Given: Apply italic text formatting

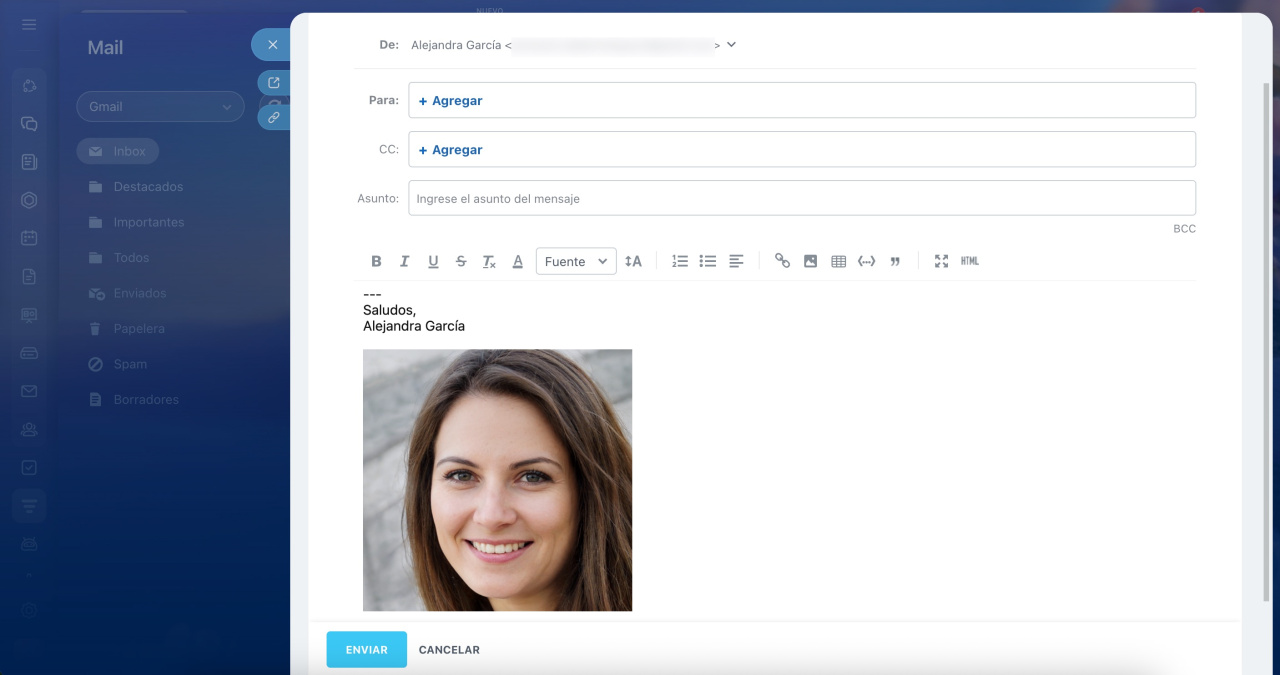Looking at the screenshot, I should (x=404, y=261).
